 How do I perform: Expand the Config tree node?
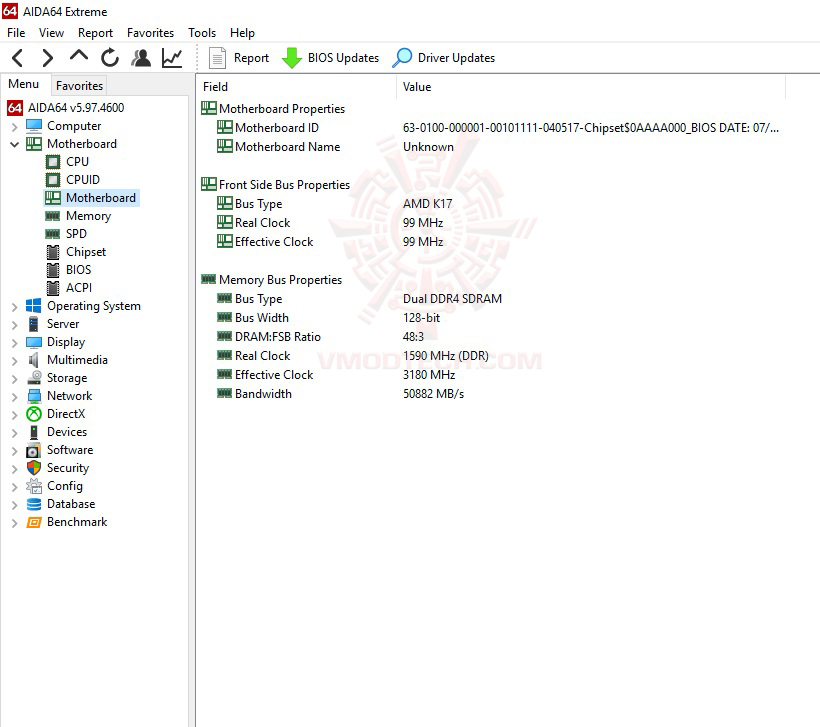click(15, 487)
